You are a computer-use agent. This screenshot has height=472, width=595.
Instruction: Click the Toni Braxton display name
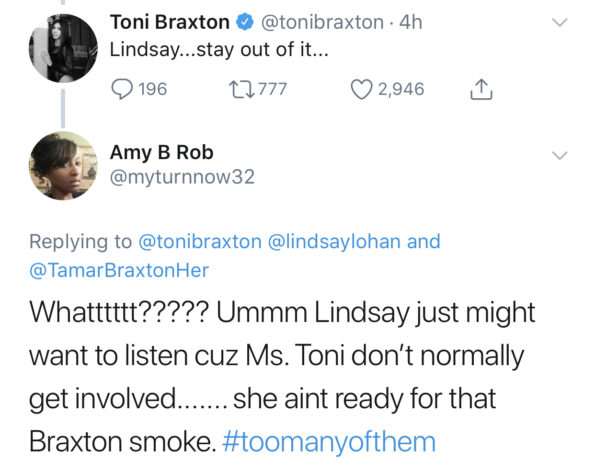click(170, 22)
